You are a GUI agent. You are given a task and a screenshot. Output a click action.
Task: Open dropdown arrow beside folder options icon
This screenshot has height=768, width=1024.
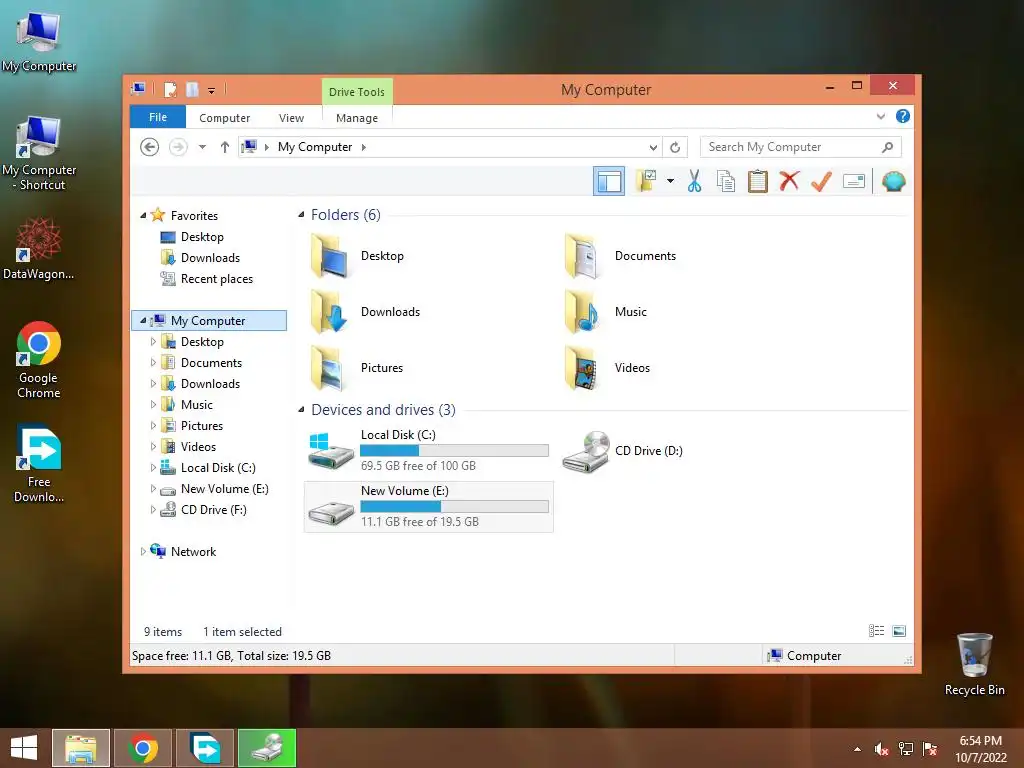point(670,181)
